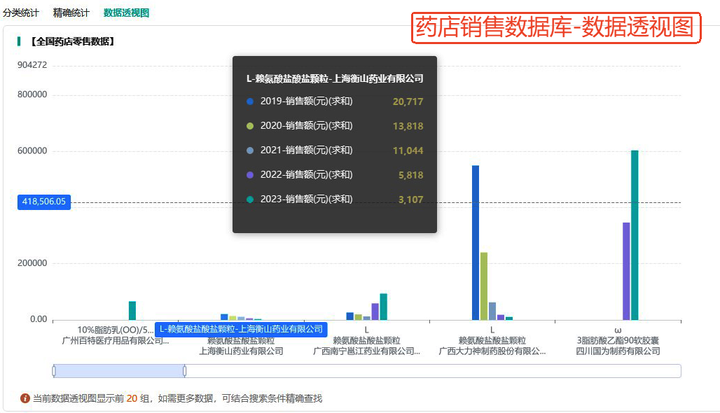Switch to the 分类统计 tab
This screenshot has height=413, width=720.
point(21,13)
